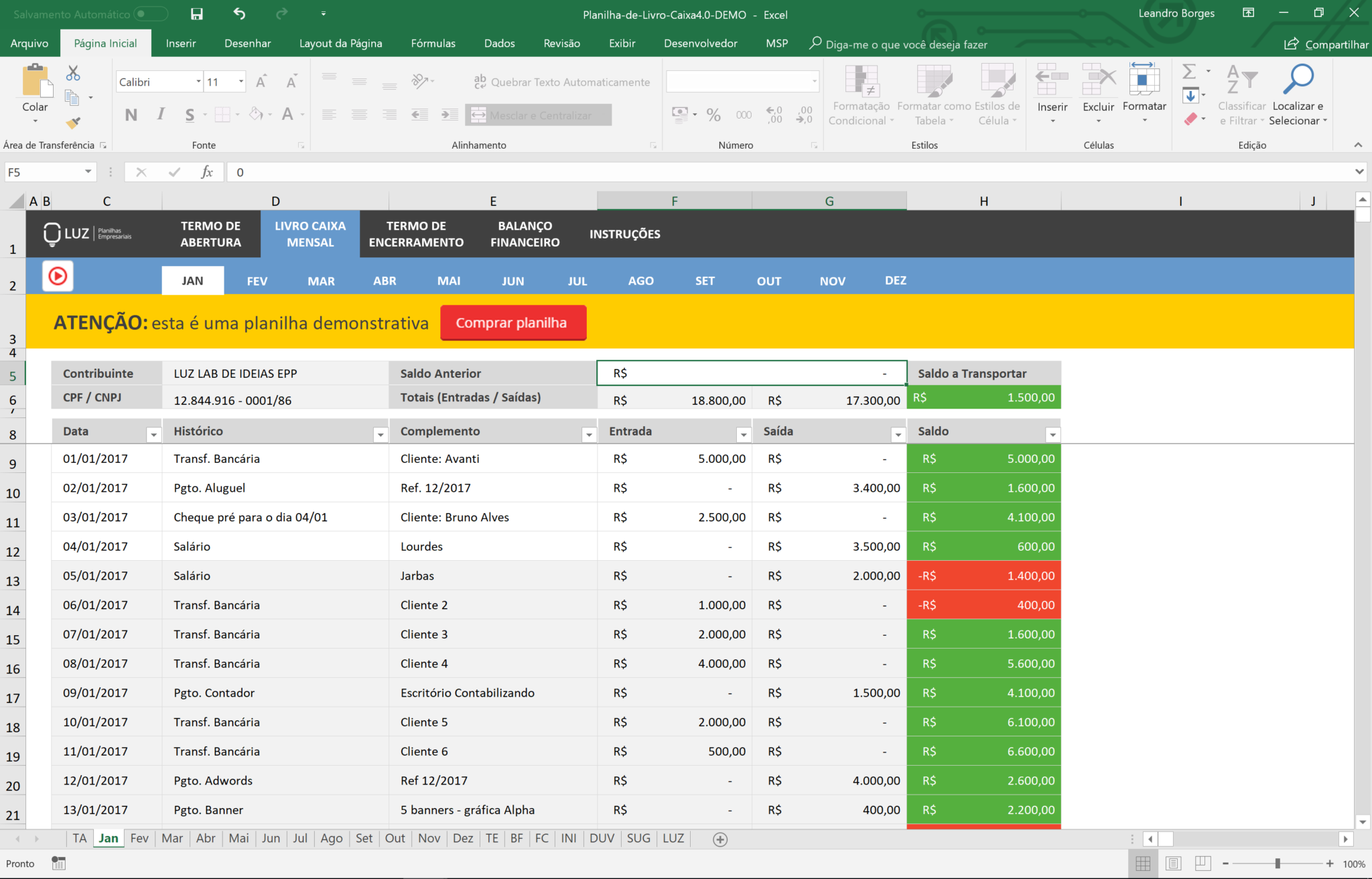The width and height of the screenshot is (1372, 879).
Task: Toggle bold formatting
Action: (131, 114)
